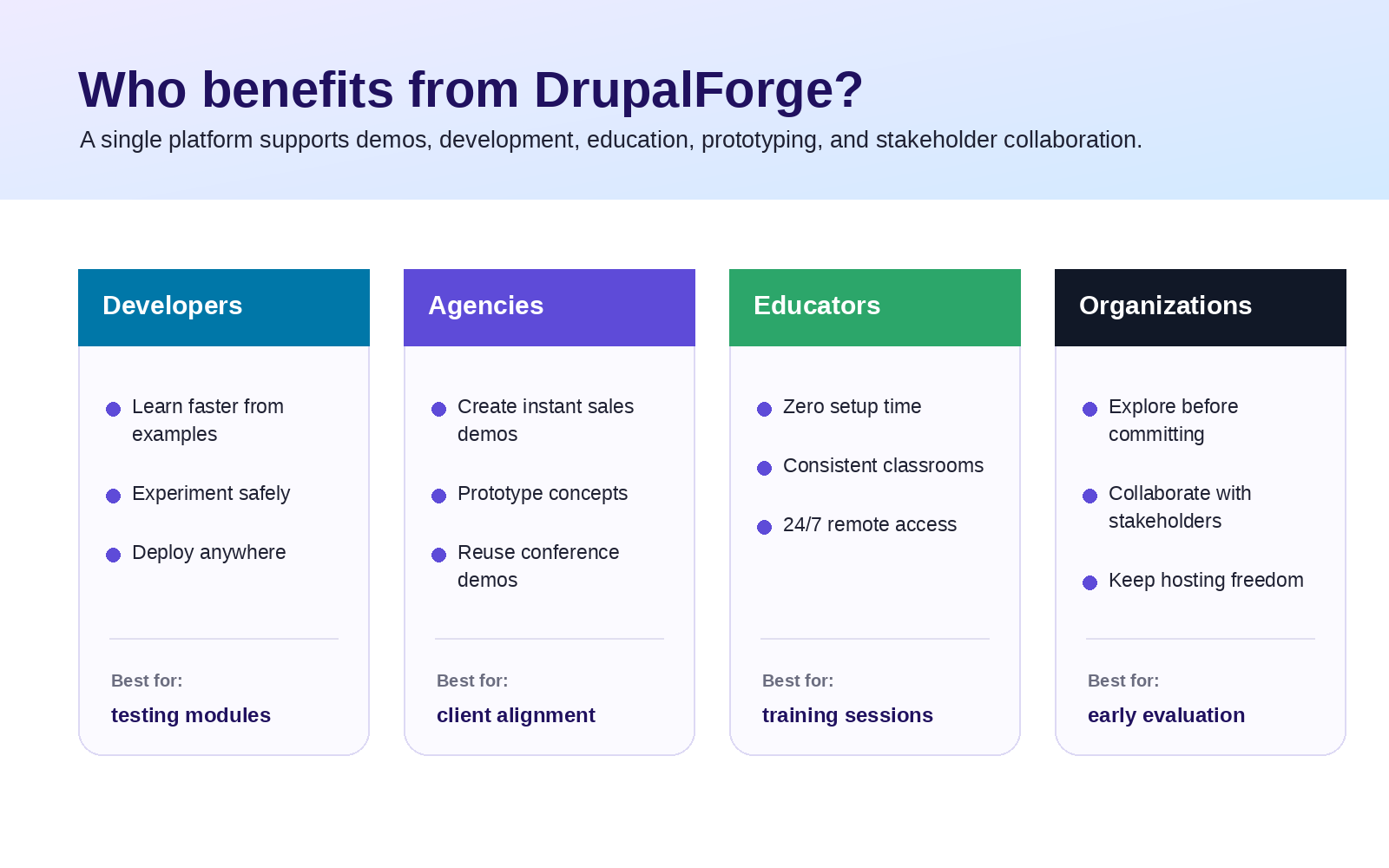1389x868 pixels.
Task: Click 'testing modules' in Developers card
Action: [x=191, y=715]
